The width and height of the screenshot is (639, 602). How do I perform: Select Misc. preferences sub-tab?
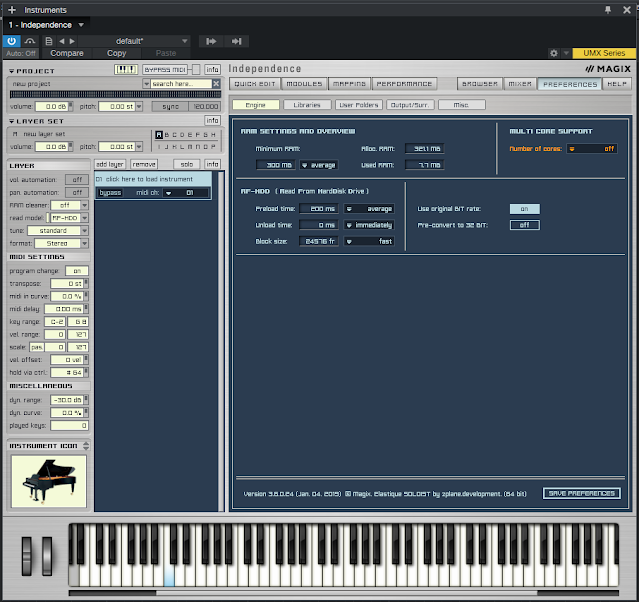[x=462, y=105]
